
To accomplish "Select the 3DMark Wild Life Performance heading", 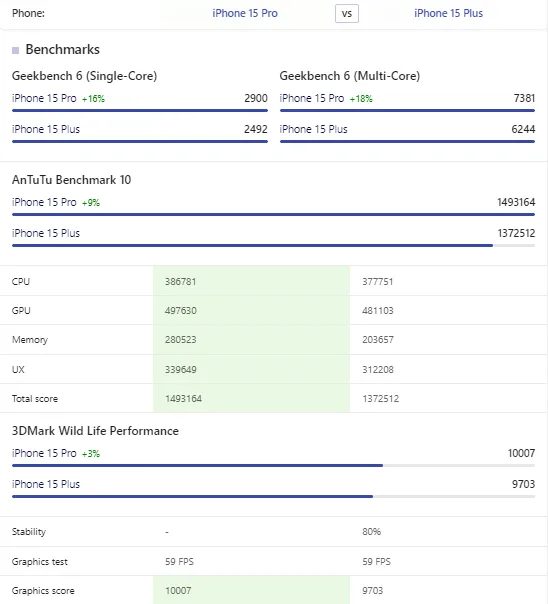I will (95, 431).
